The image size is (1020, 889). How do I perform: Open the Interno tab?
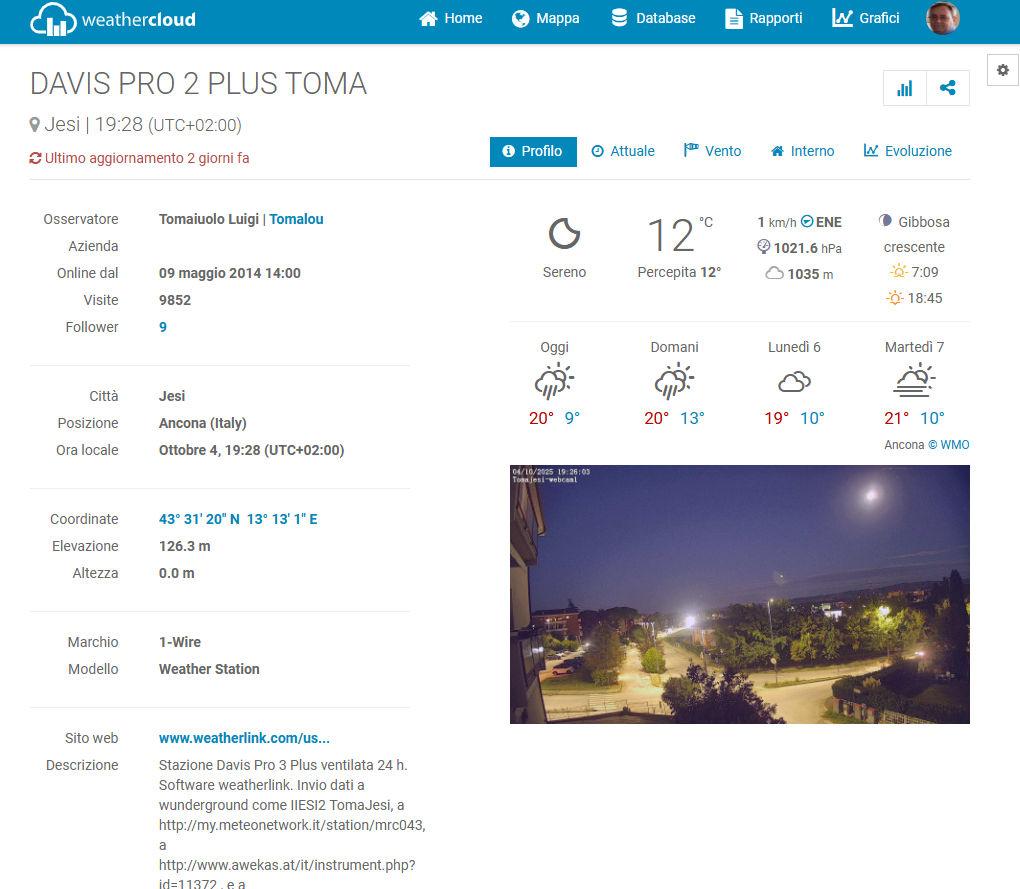(x=802, y=151)
